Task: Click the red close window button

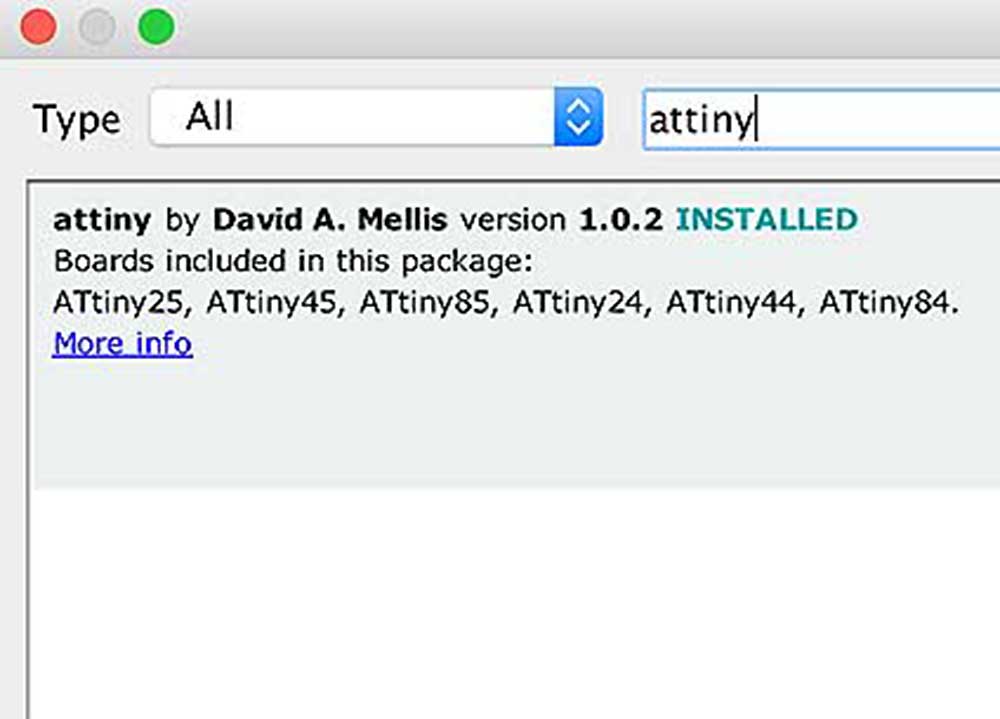Action: pyautogui.click(x=38, y=27)
